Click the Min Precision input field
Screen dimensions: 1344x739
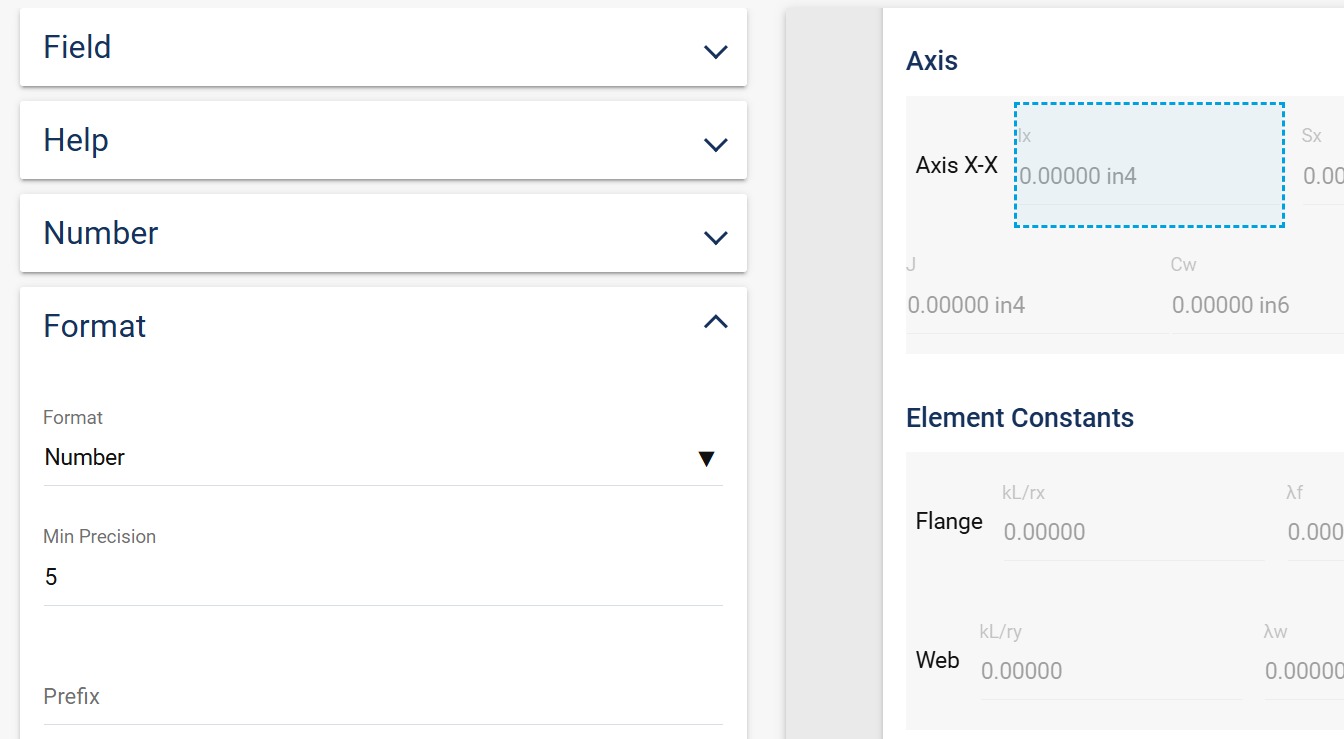point(382,577)
